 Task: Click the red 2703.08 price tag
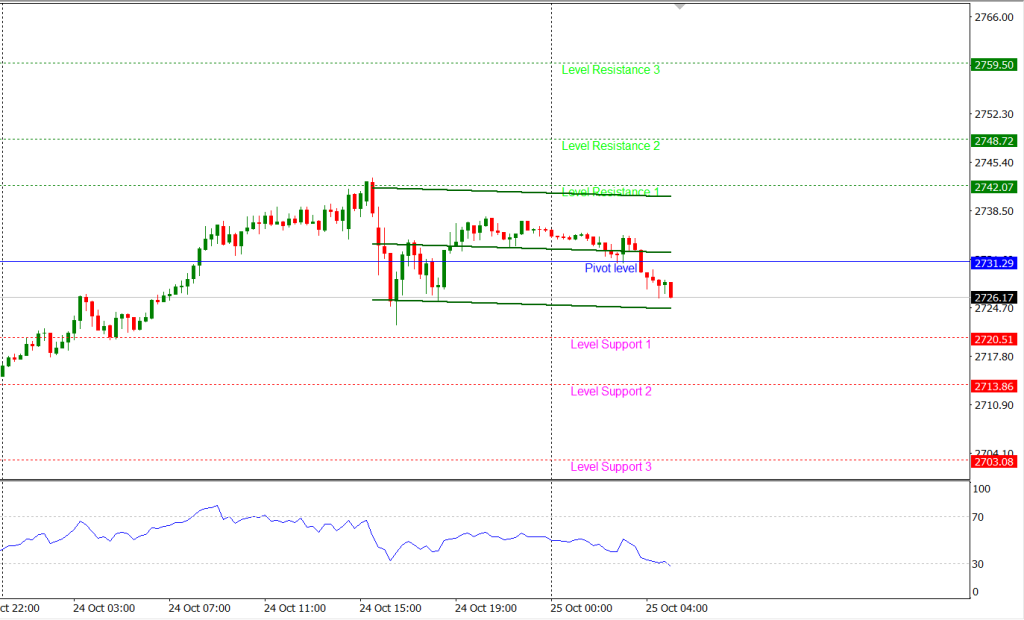pos(995,461)
